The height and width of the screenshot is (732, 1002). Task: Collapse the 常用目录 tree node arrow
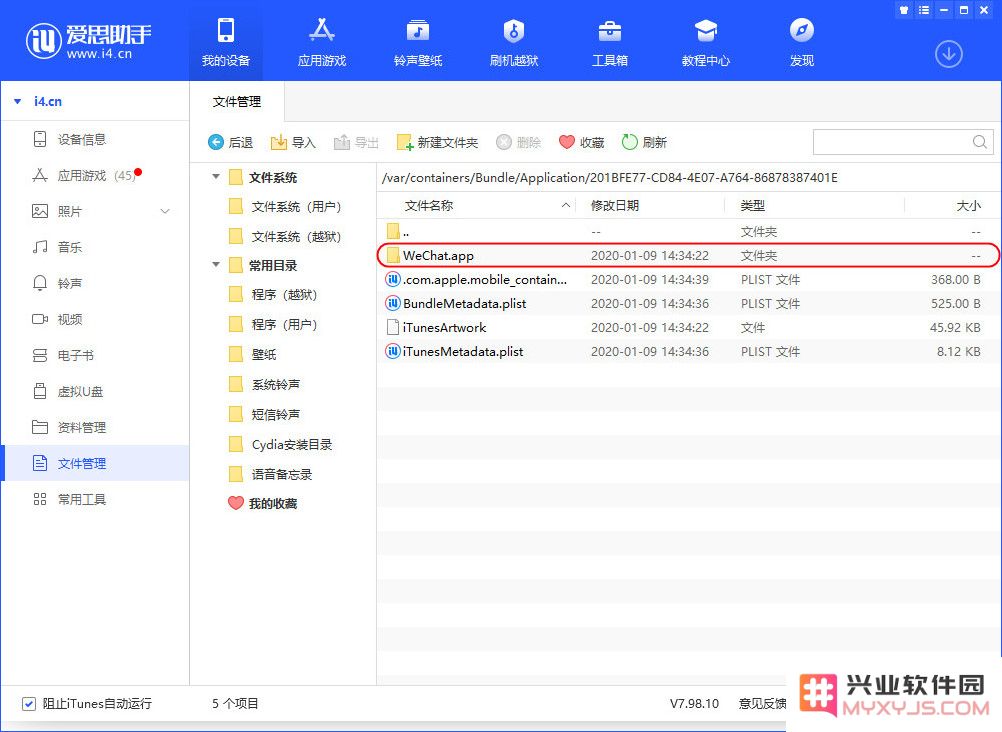pos(216,265)
